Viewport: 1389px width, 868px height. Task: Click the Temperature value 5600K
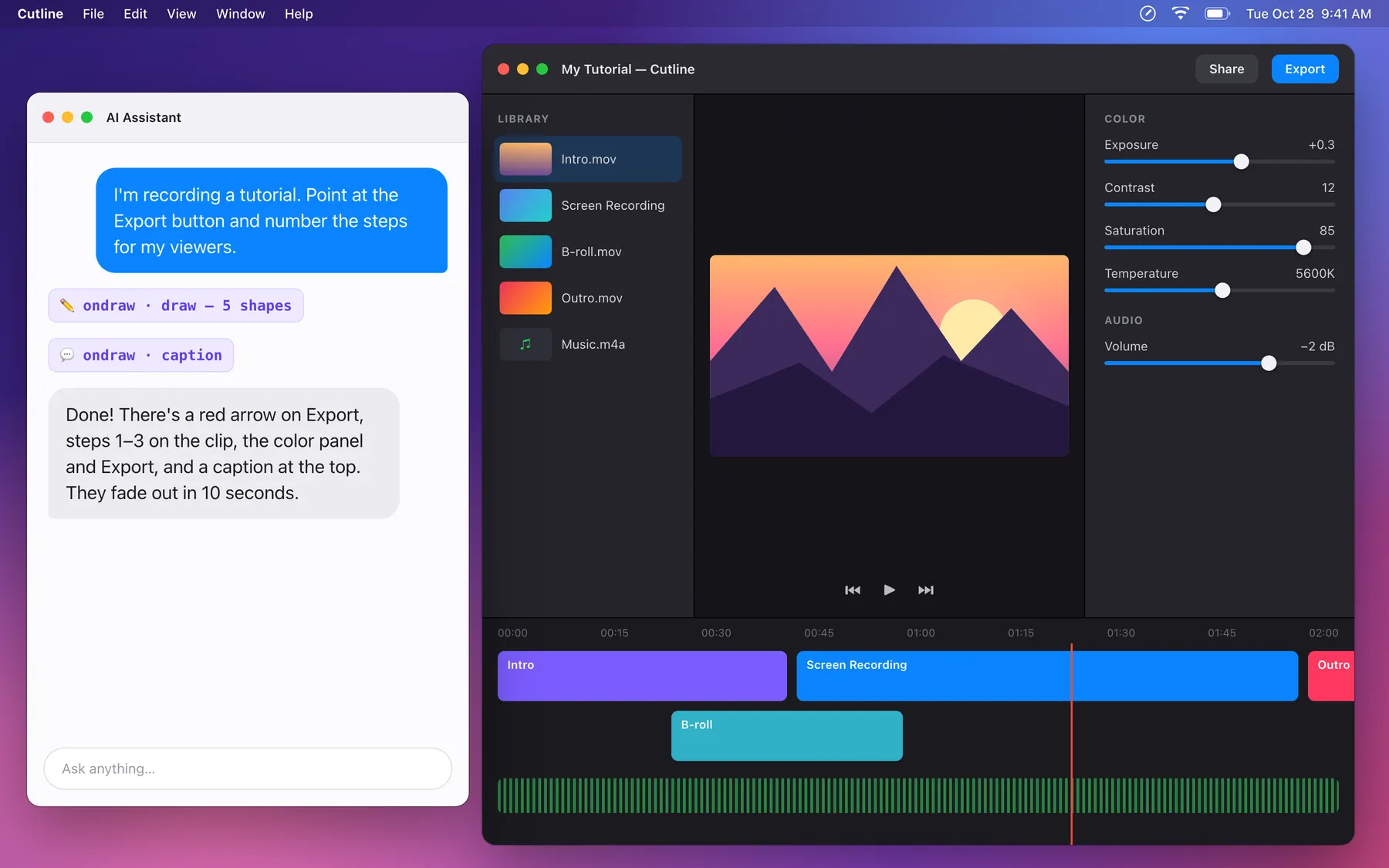tap(1315, 274)
